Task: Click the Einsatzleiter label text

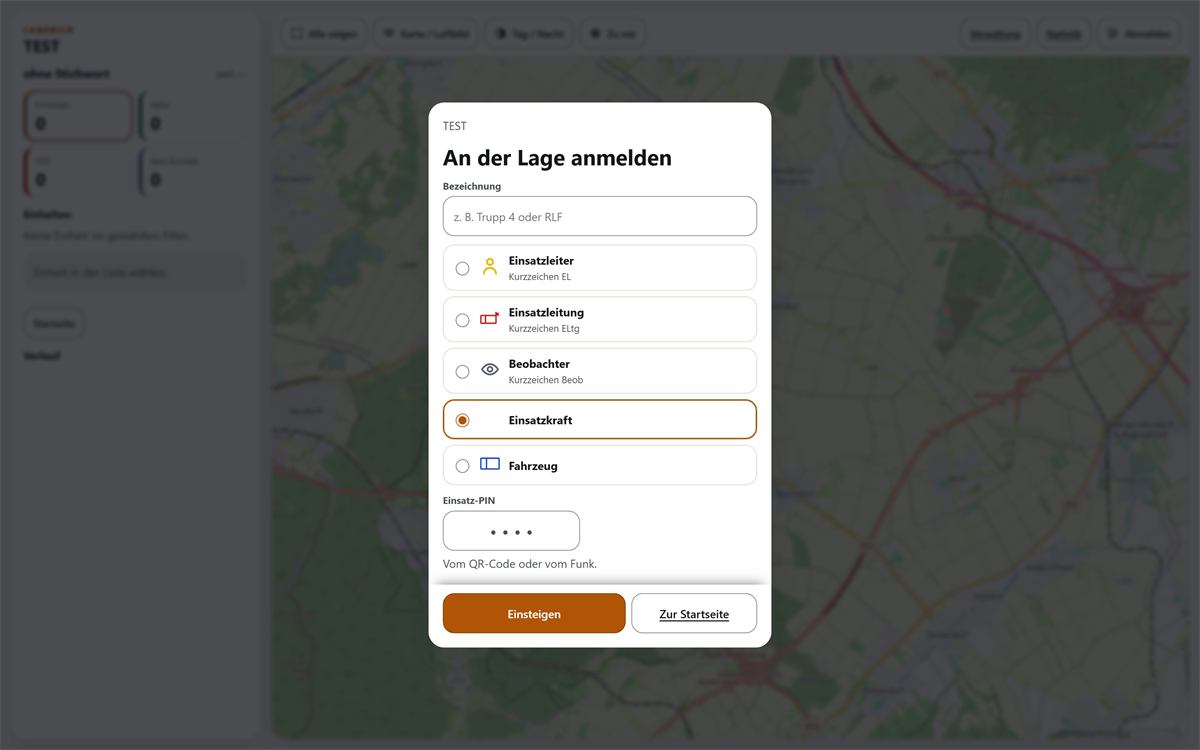Action: (x=541, y=261)
